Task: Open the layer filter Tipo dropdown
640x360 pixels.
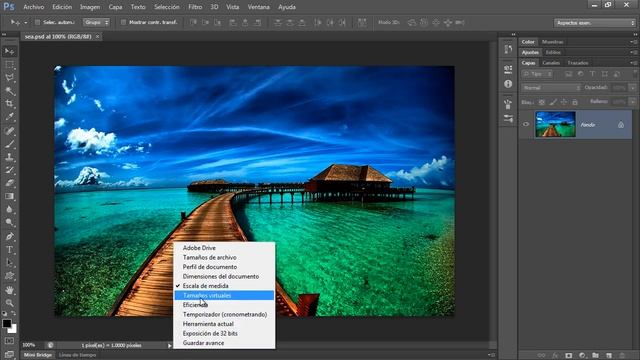Action: (x=538, y=74)
